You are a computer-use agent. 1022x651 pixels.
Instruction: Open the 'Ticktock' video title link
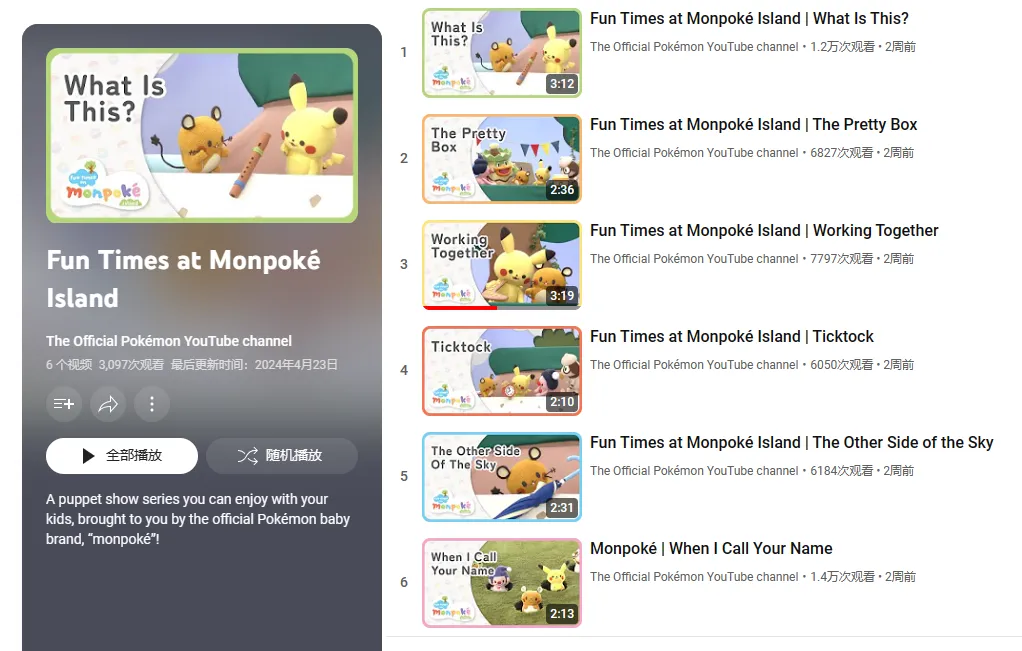(731, 336)
